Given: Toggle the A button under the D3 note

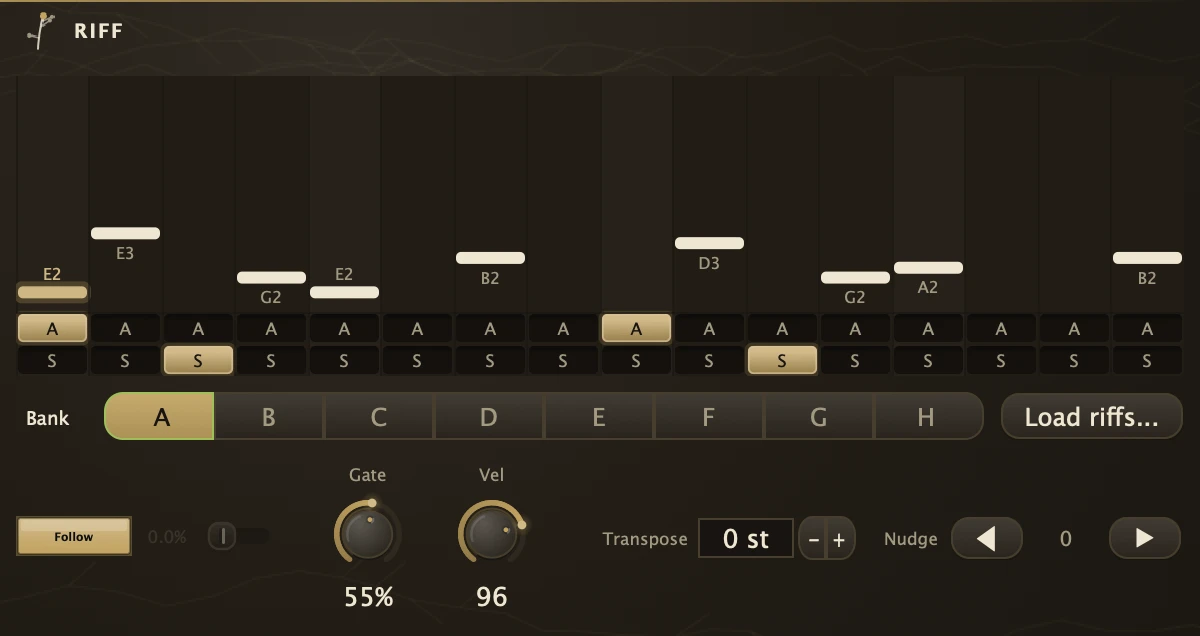Looking at the screenshot, I should 709,329.
